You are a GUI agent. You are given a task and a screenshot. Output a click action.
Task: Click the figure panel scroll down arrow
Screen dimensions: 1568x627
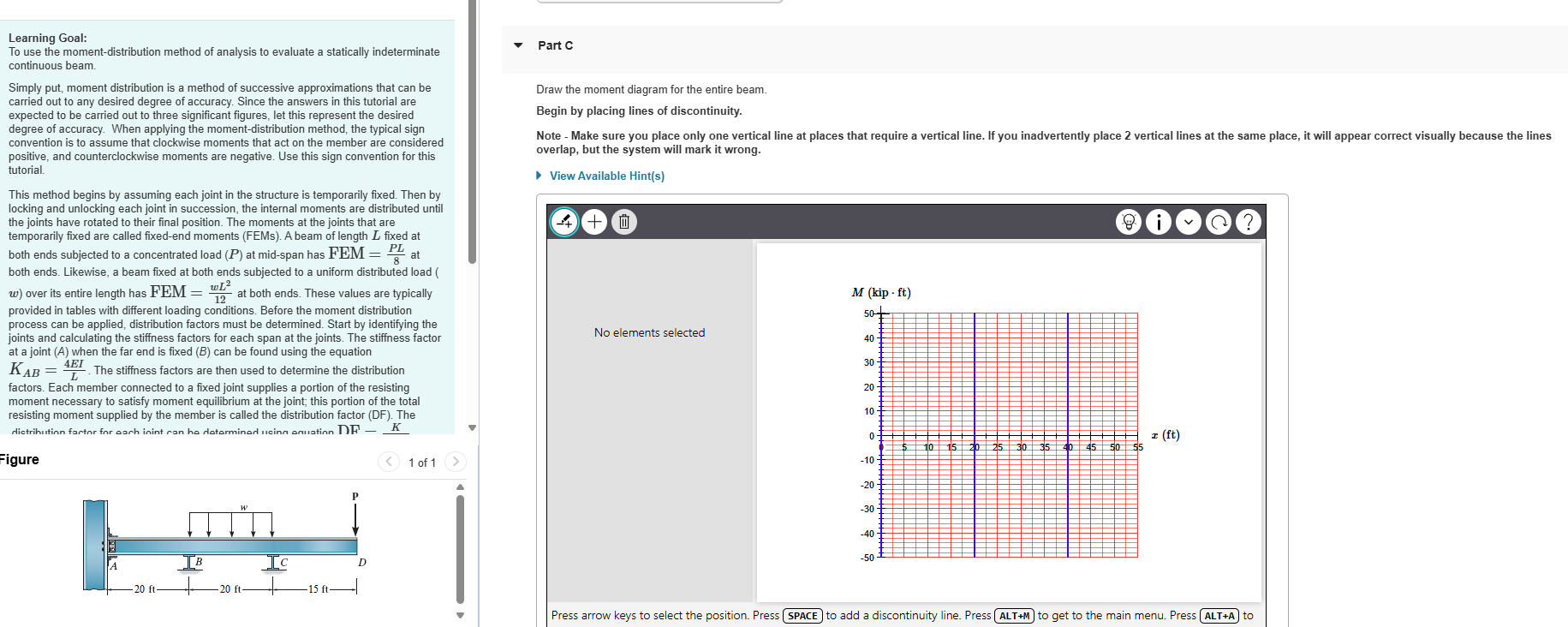point(460,614)
